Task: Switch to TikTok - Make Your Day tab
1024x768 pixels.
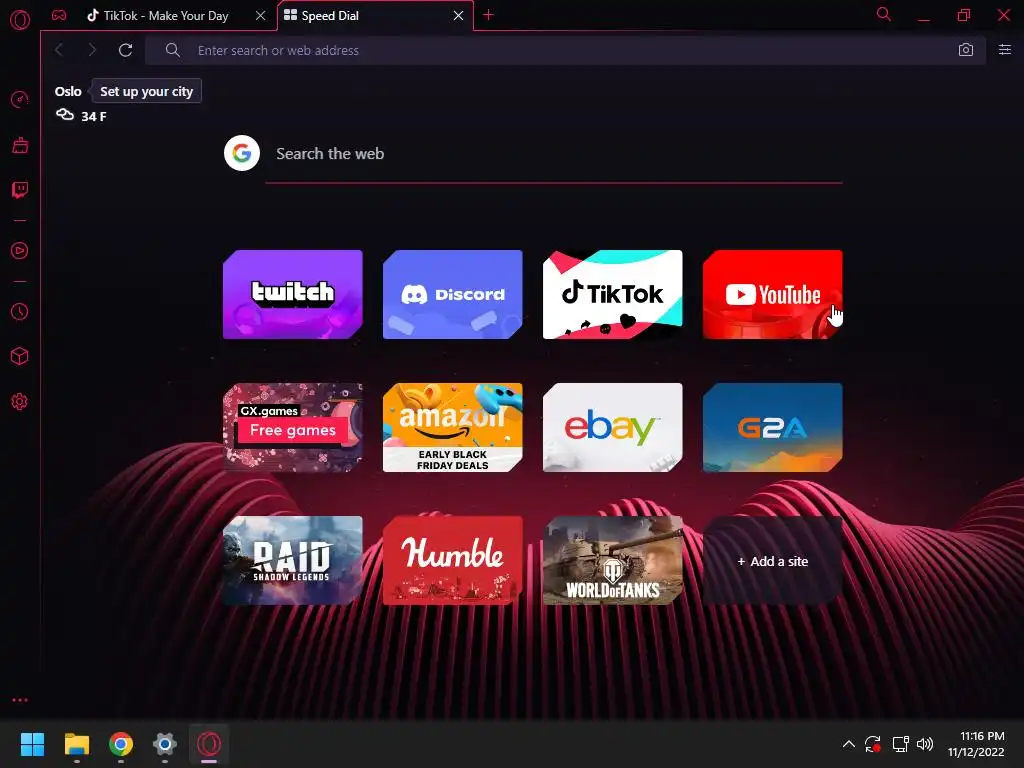Action: [x=166, y=16]
